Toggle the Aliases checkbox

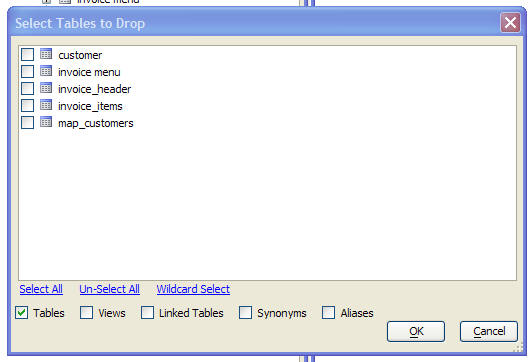pyautogui.click(x=329, y=313)
